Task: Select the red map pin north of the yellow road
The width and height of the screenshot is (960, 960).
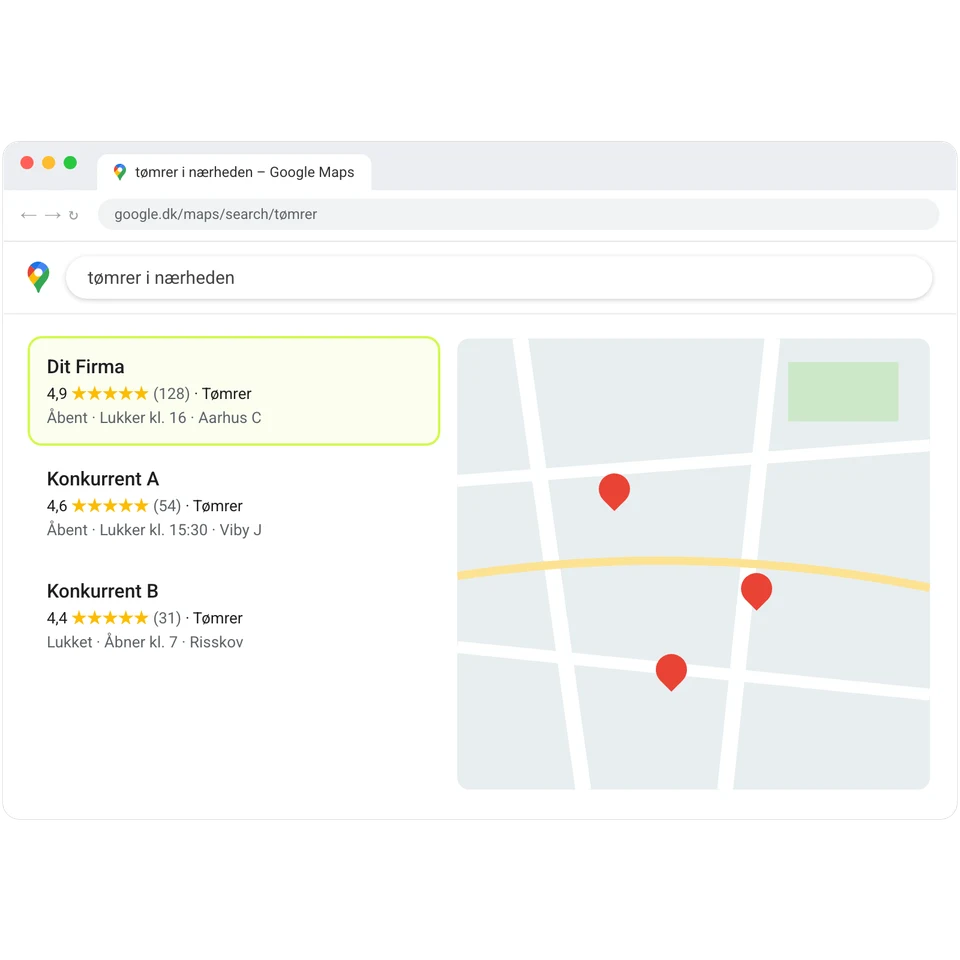Action: coord(614,491)
